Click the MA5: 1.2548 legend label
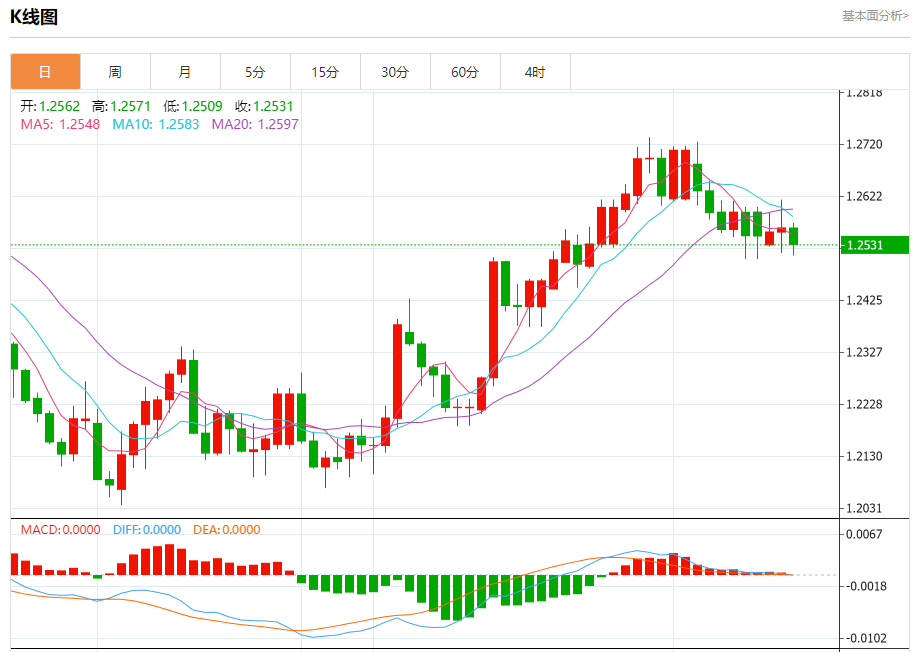 [x=60, y=124]
